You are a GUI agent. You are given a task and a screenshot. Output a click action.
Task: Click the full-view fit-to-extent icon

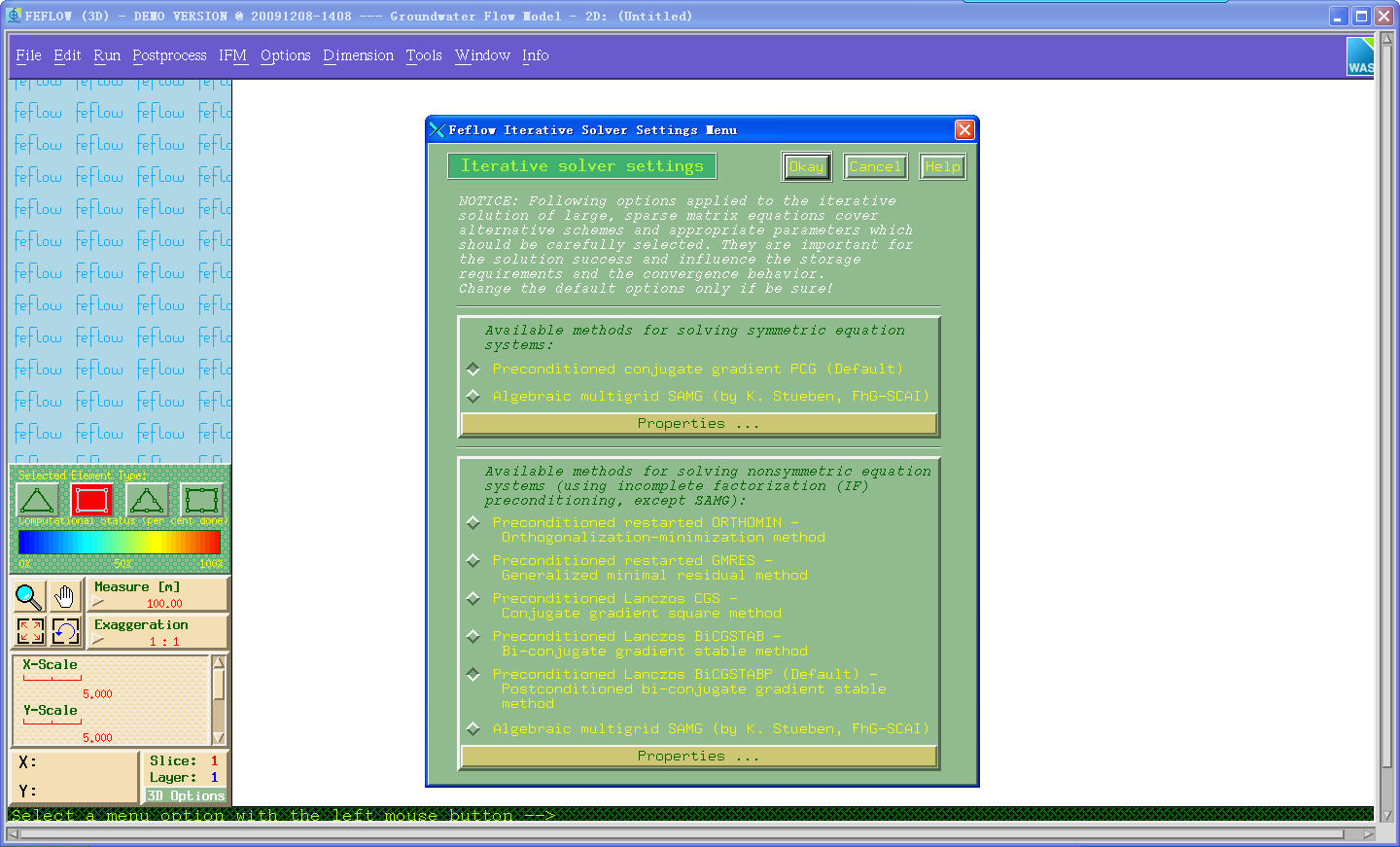pyautogui.click(x=29, y=631)
